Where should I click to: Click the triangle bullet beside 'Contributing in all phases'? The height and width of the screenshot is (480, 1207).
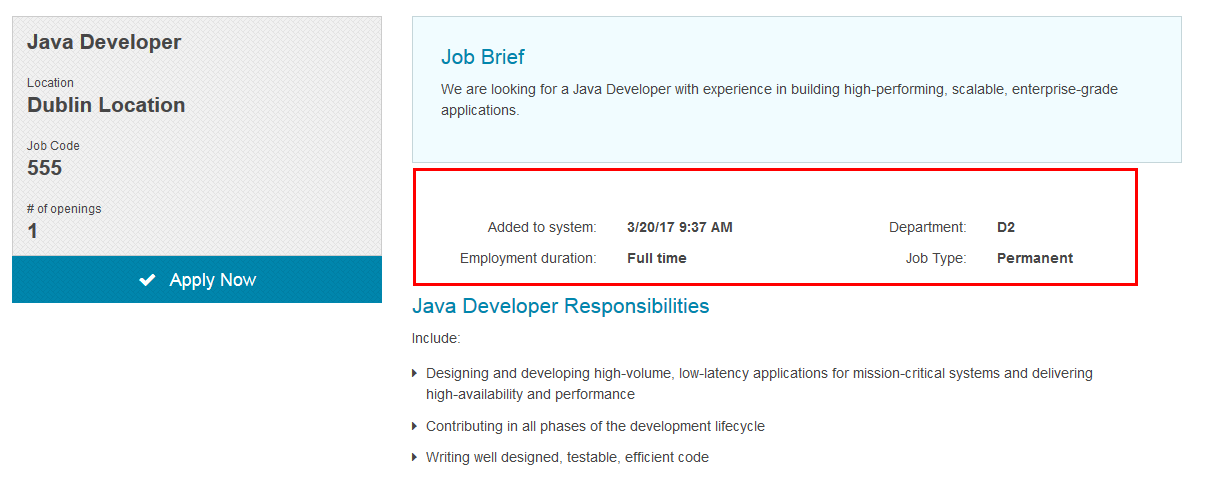click(415, 426)
